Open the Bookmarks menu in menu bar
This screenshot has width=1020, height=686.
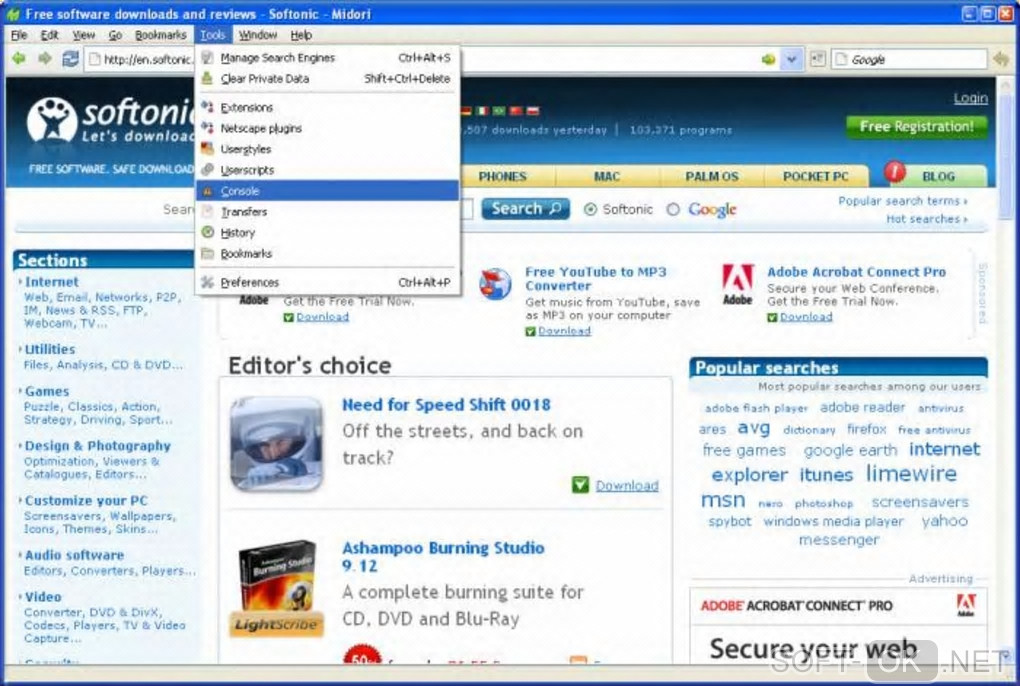pos(161,35)
